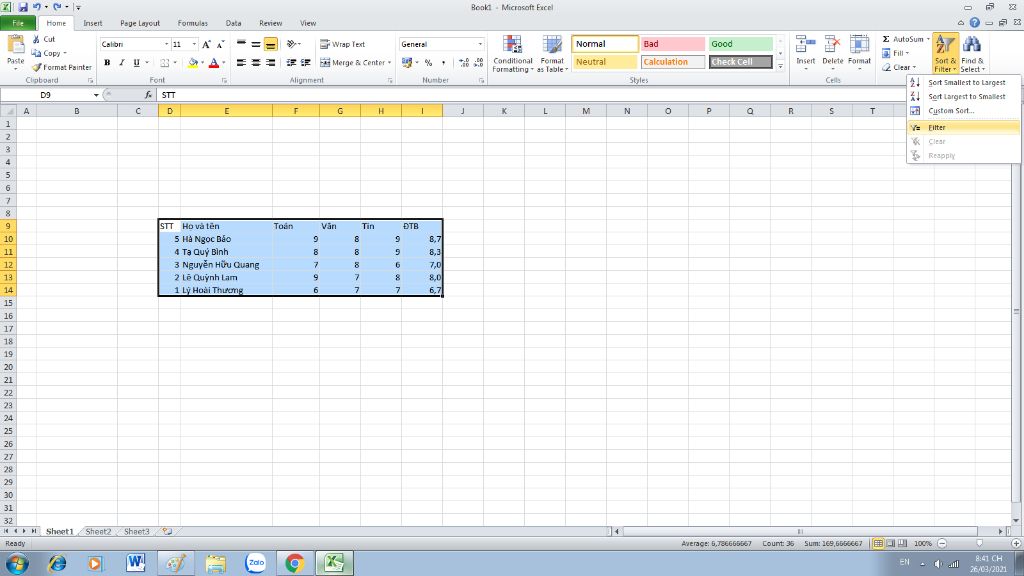Toggle Wrap Text
This screenshot has width=1024, height=576.
[342, 44]
